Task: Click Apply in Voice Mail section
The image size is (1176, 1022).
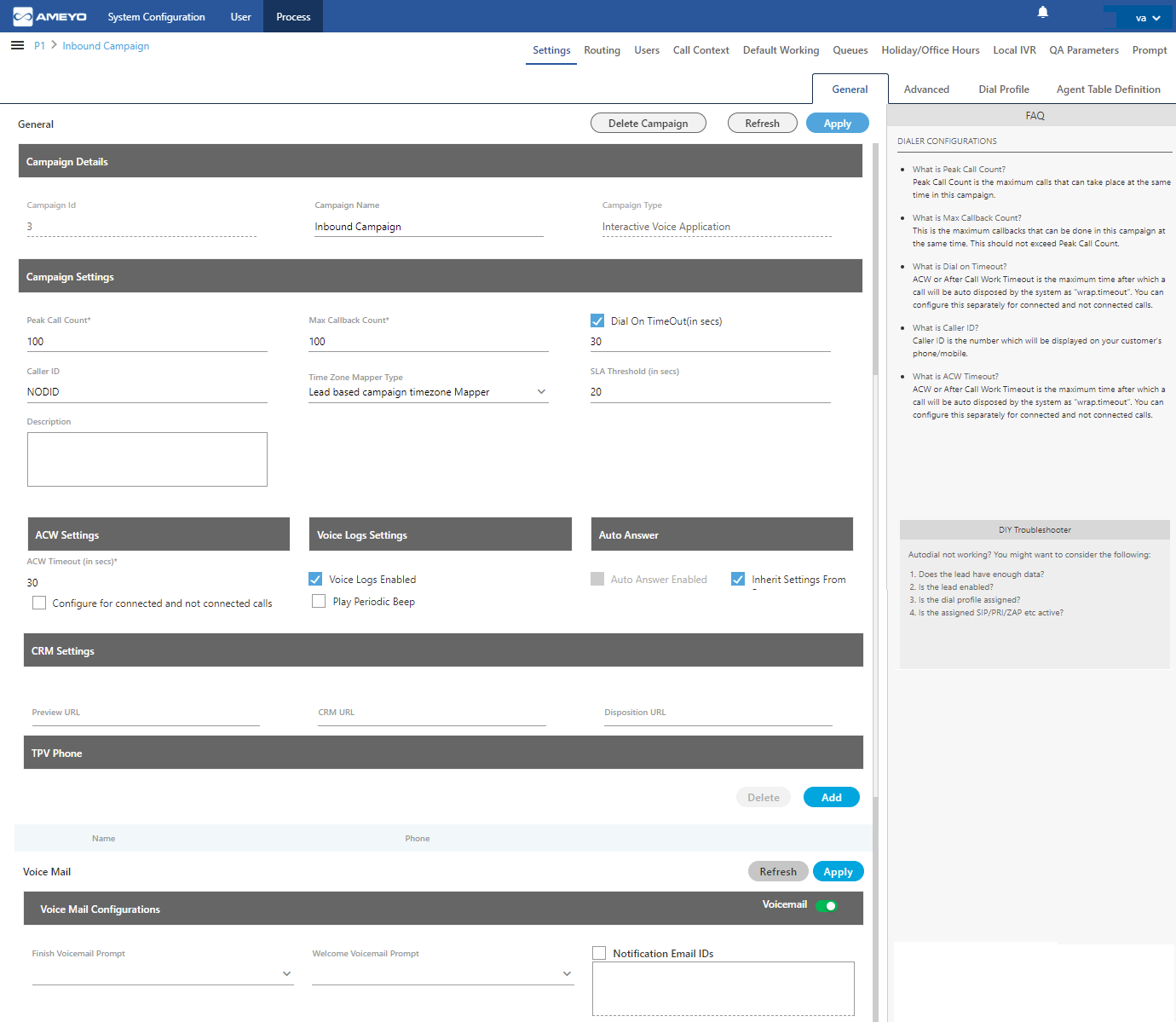Action: tap(838, 871)
